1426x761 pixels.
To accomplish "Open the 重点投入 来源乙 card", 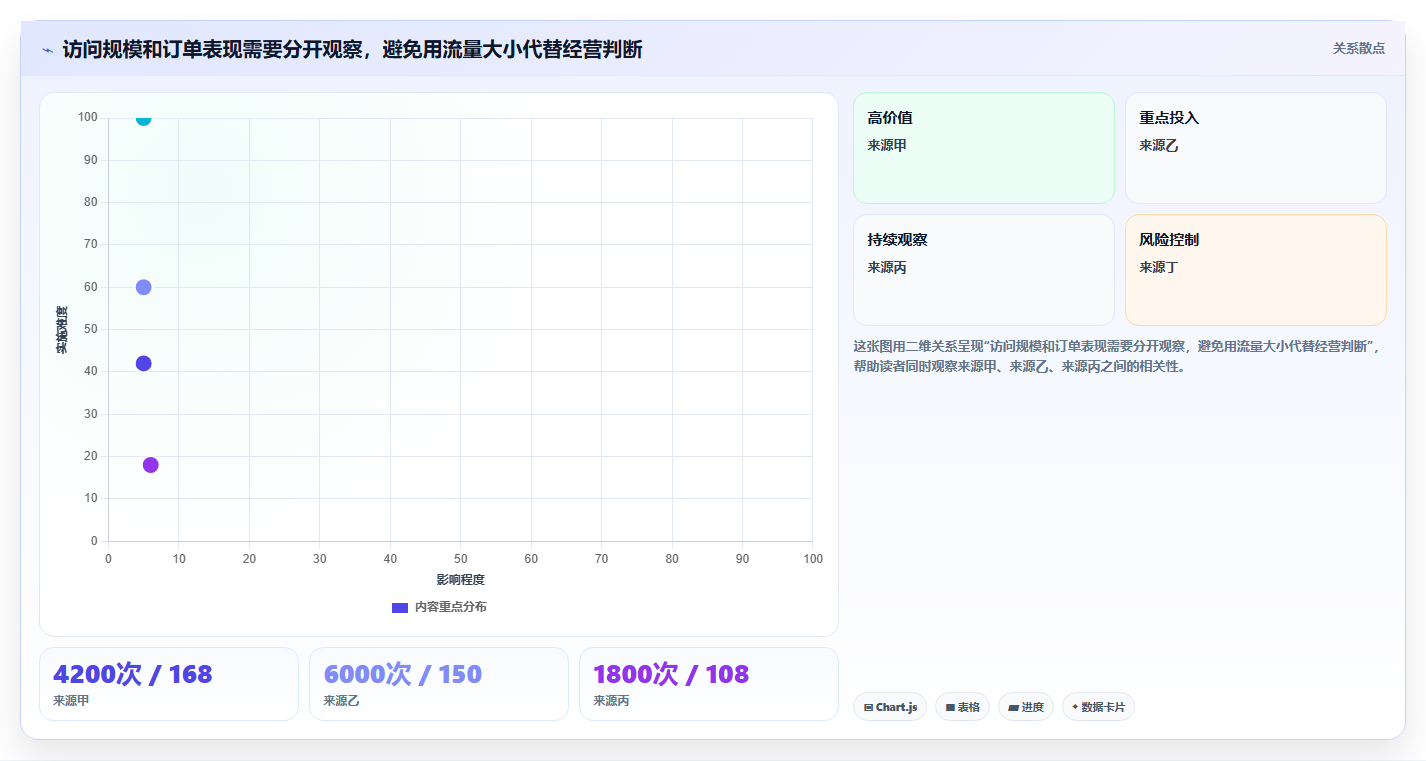I will point(1255,148).
